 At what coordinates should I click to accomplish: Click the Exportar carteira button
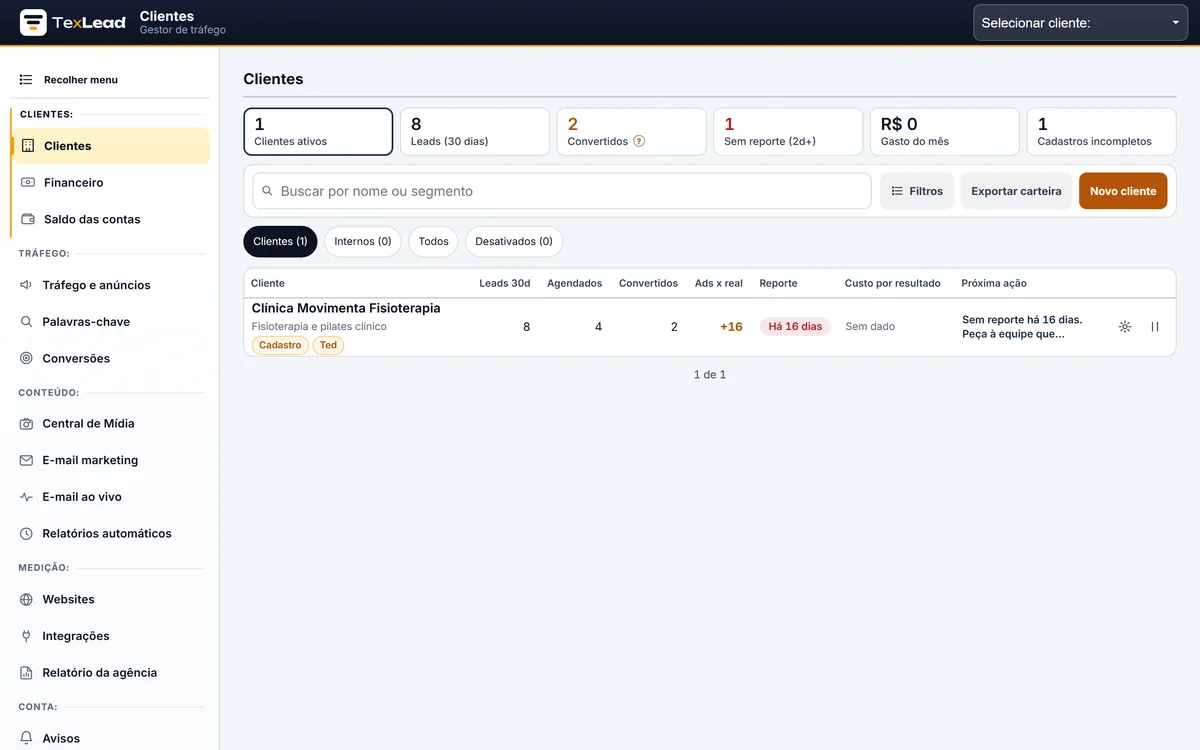(x=1016, y=191)
